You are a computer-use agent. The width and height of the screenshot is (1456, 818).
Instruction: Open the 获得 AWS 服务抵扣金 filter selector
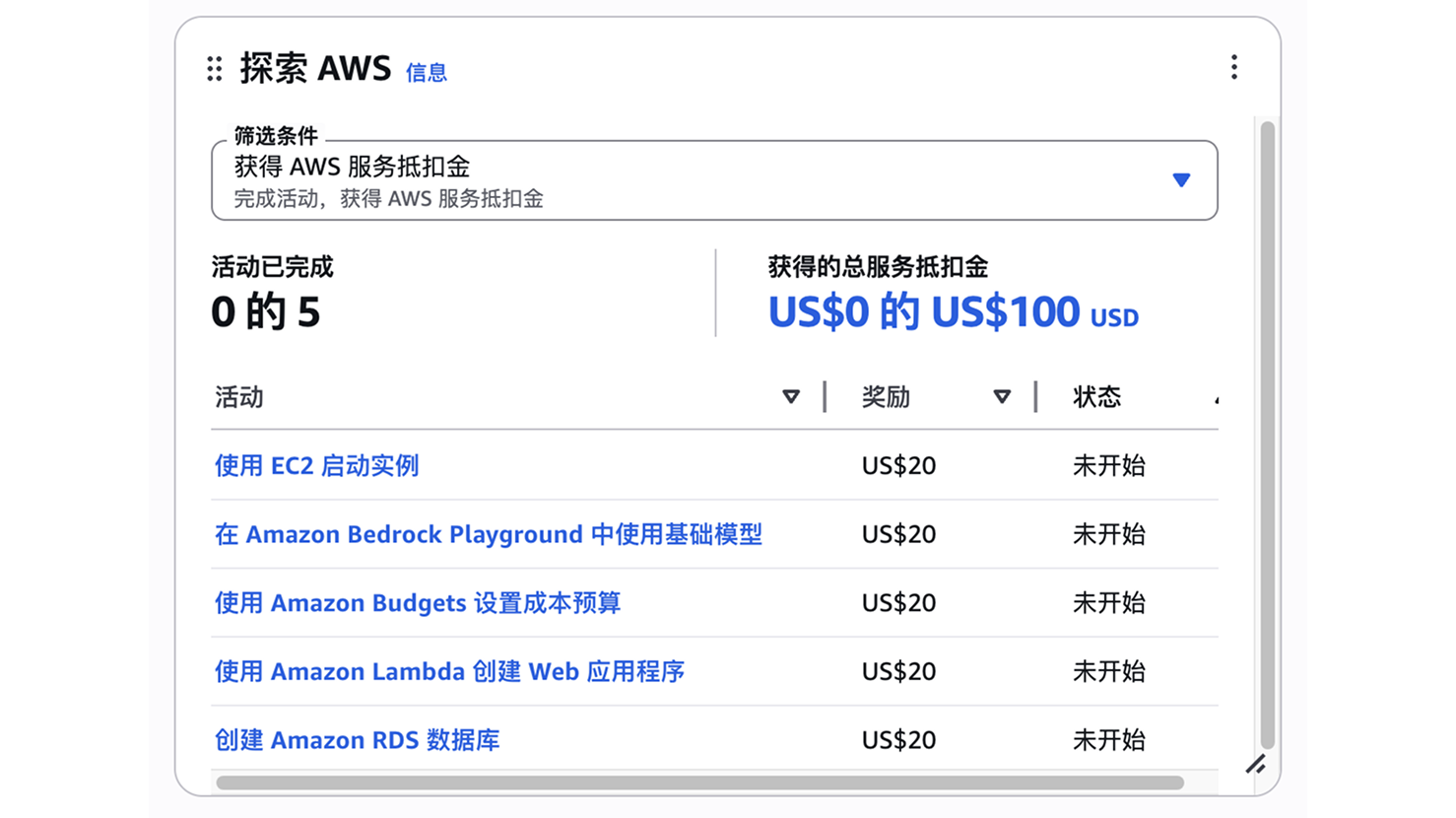point(690,180)
